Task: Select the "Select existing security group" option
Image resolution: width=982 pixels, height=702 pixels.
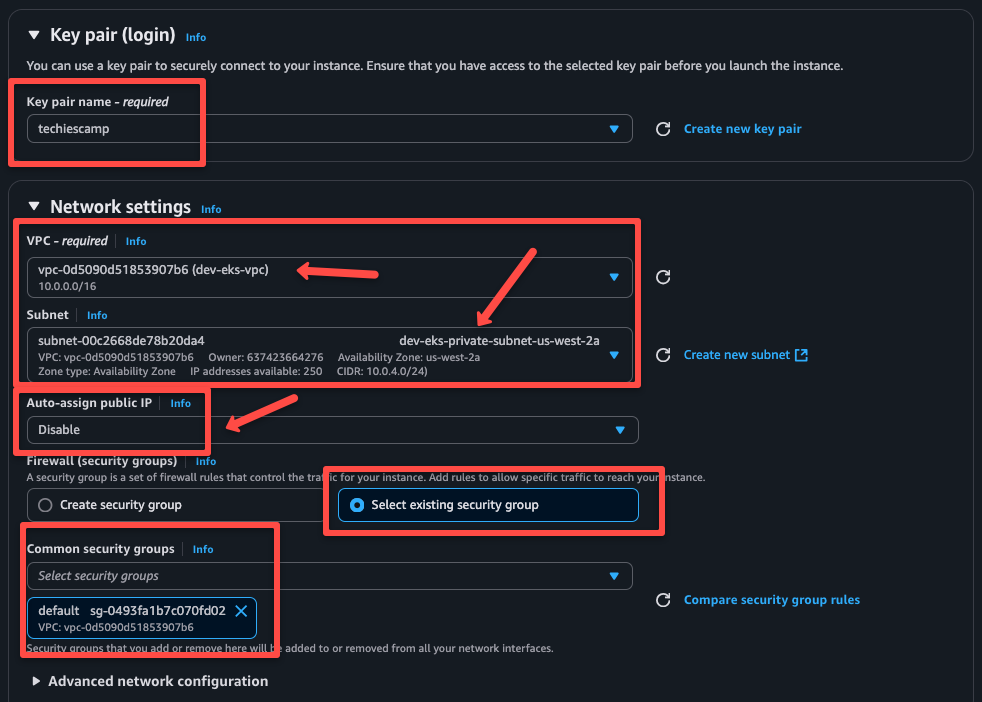Action: (358, 505)
